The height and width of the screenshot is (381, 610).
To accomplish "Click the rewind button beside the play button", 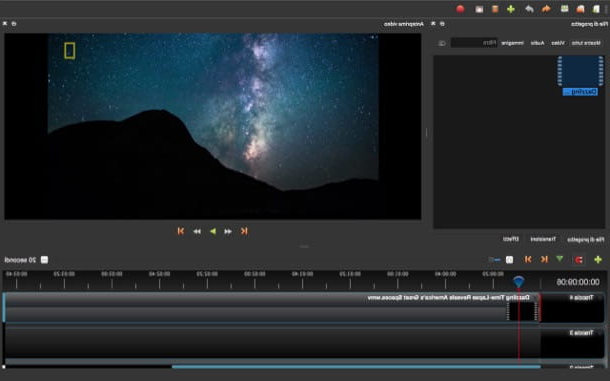I will 228,231.
